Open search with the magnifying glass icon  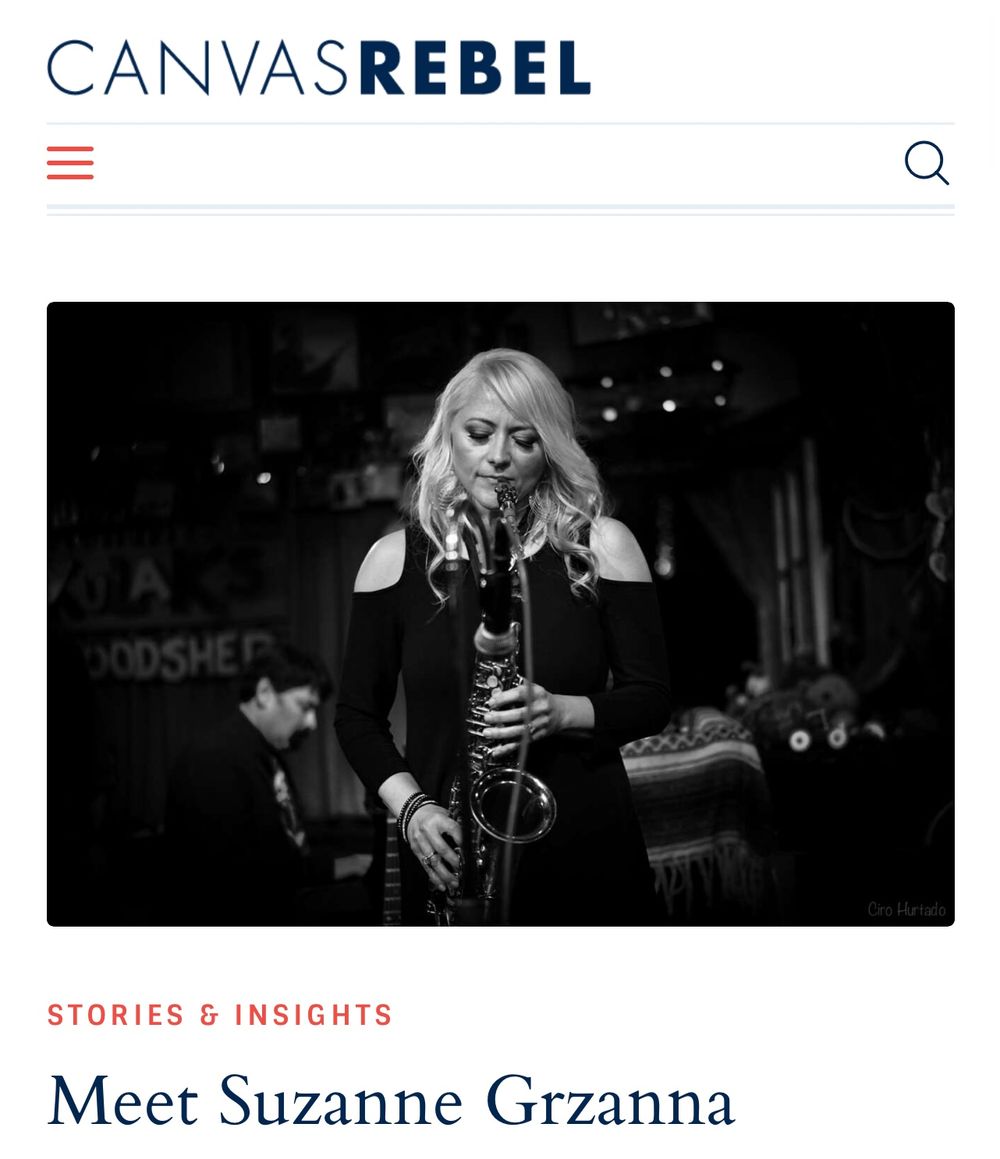click(x=927, y=163)
